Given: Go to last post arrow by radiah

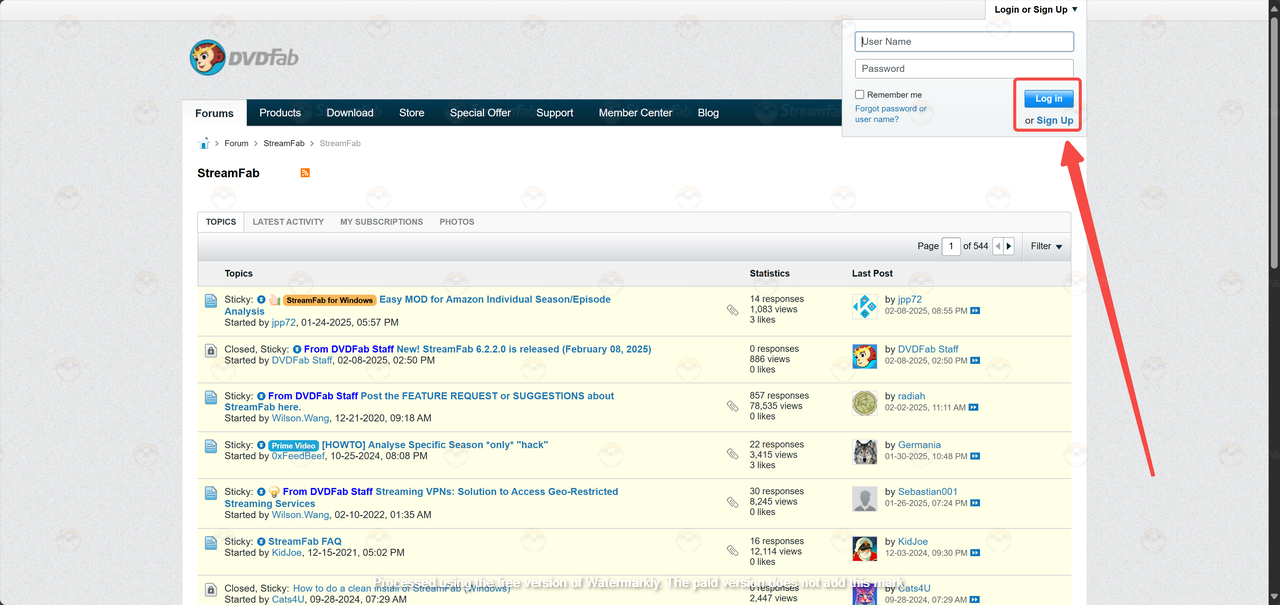Looking at the screenshot, I should coord(973,408).
